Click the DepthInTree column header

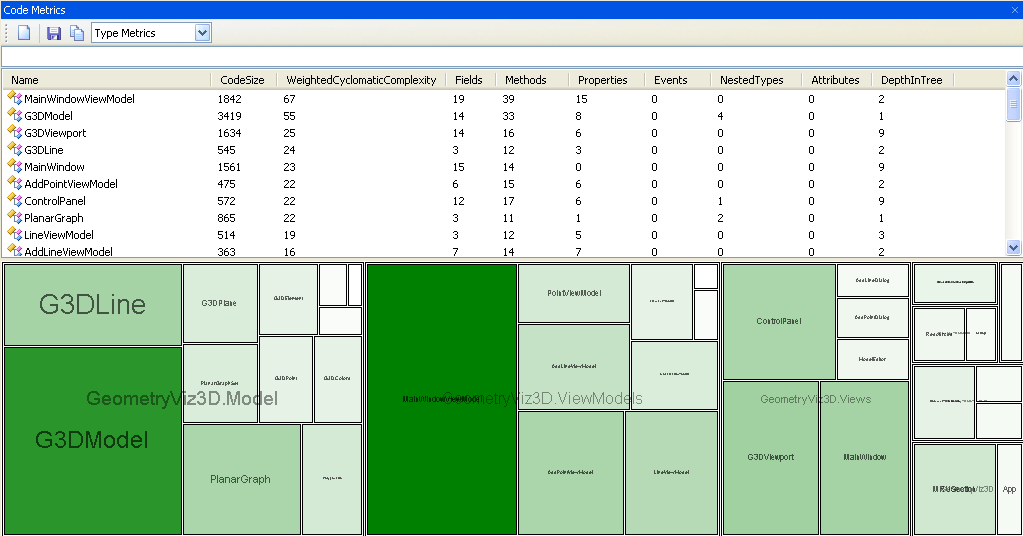click(910, 80)
